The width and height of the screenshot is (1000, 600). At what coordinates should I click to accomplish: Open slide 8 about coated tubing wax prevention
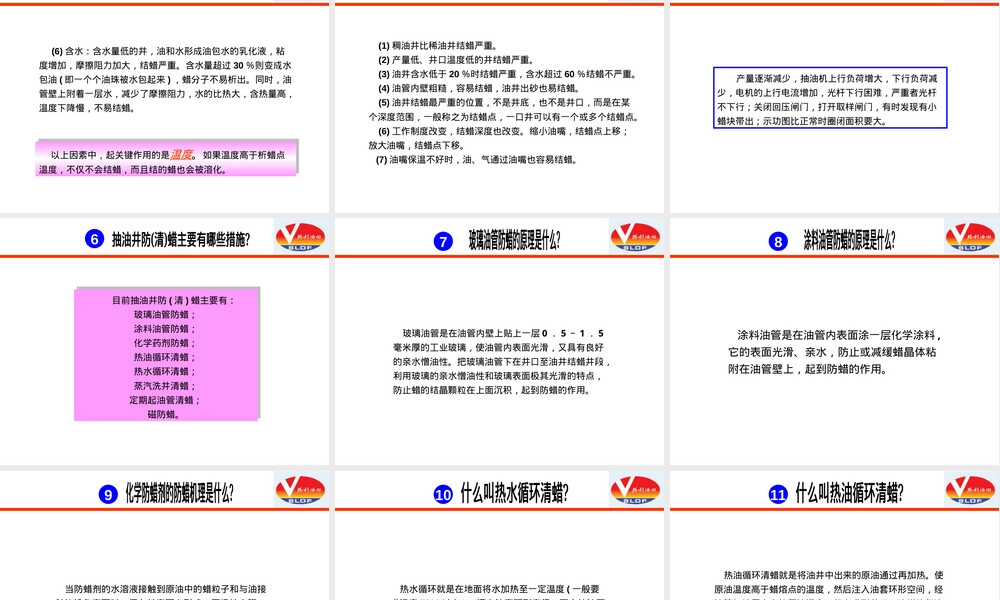[834, 340]
